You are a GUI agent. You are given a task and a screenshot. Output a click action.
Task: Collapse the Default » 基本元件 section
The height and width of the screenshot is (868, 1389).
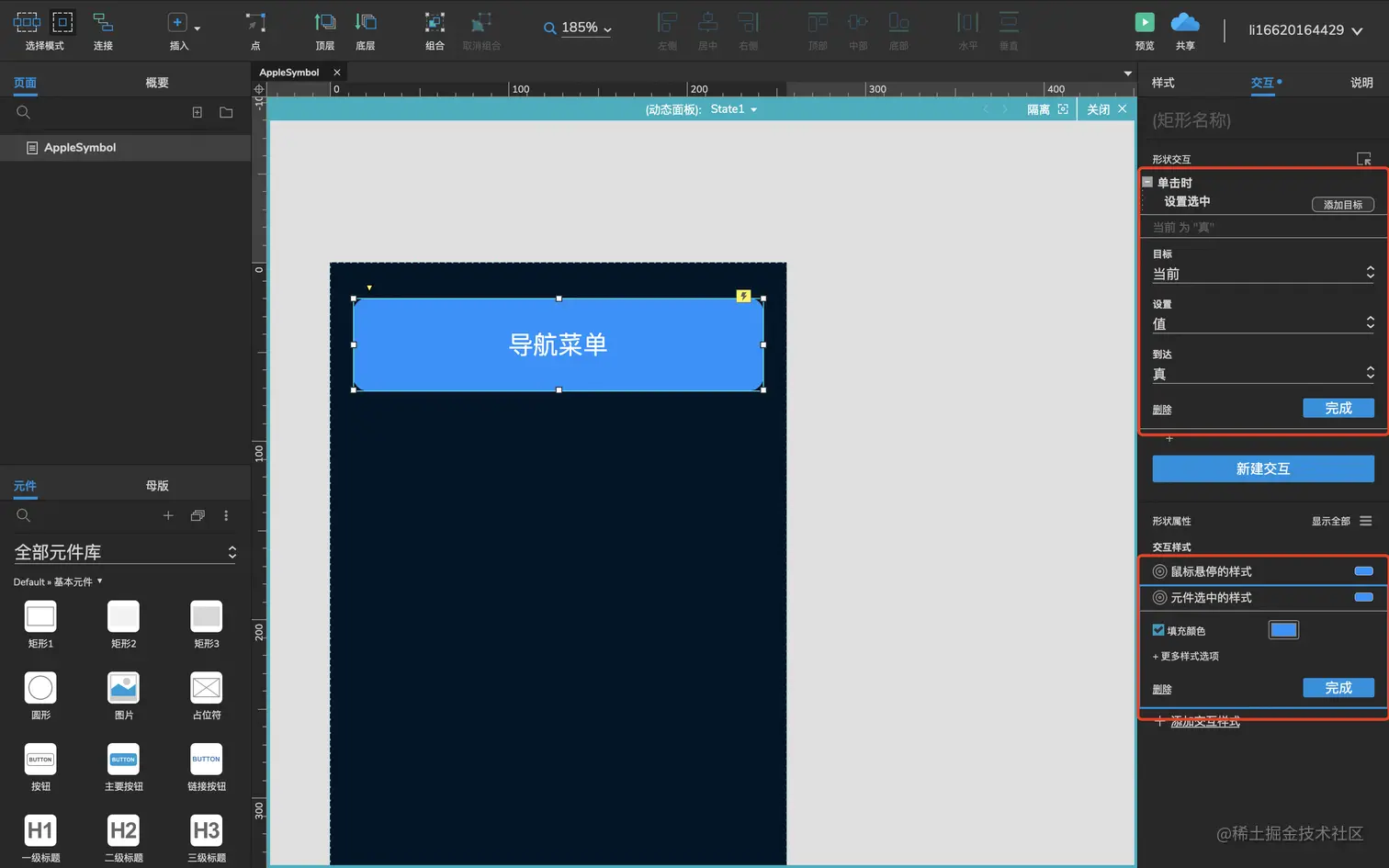(x=99, y=581)
